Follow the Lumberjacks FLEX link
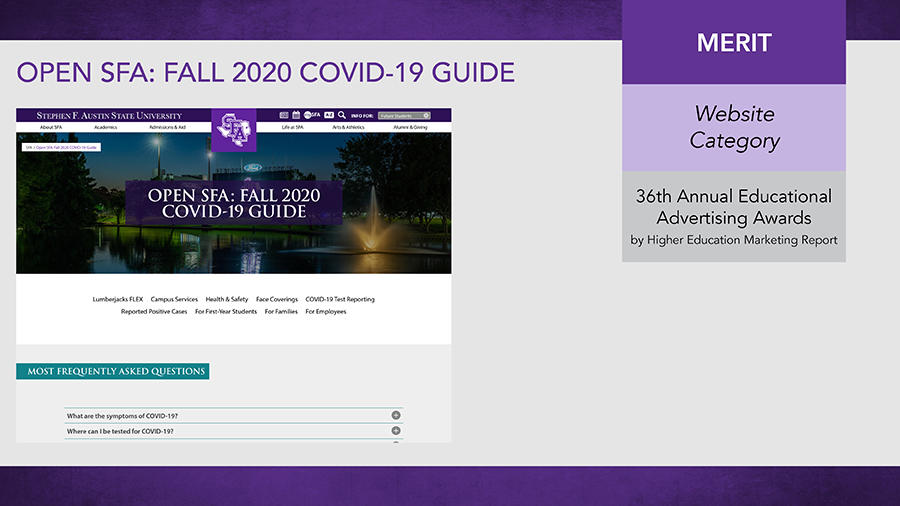 point(118,299)
